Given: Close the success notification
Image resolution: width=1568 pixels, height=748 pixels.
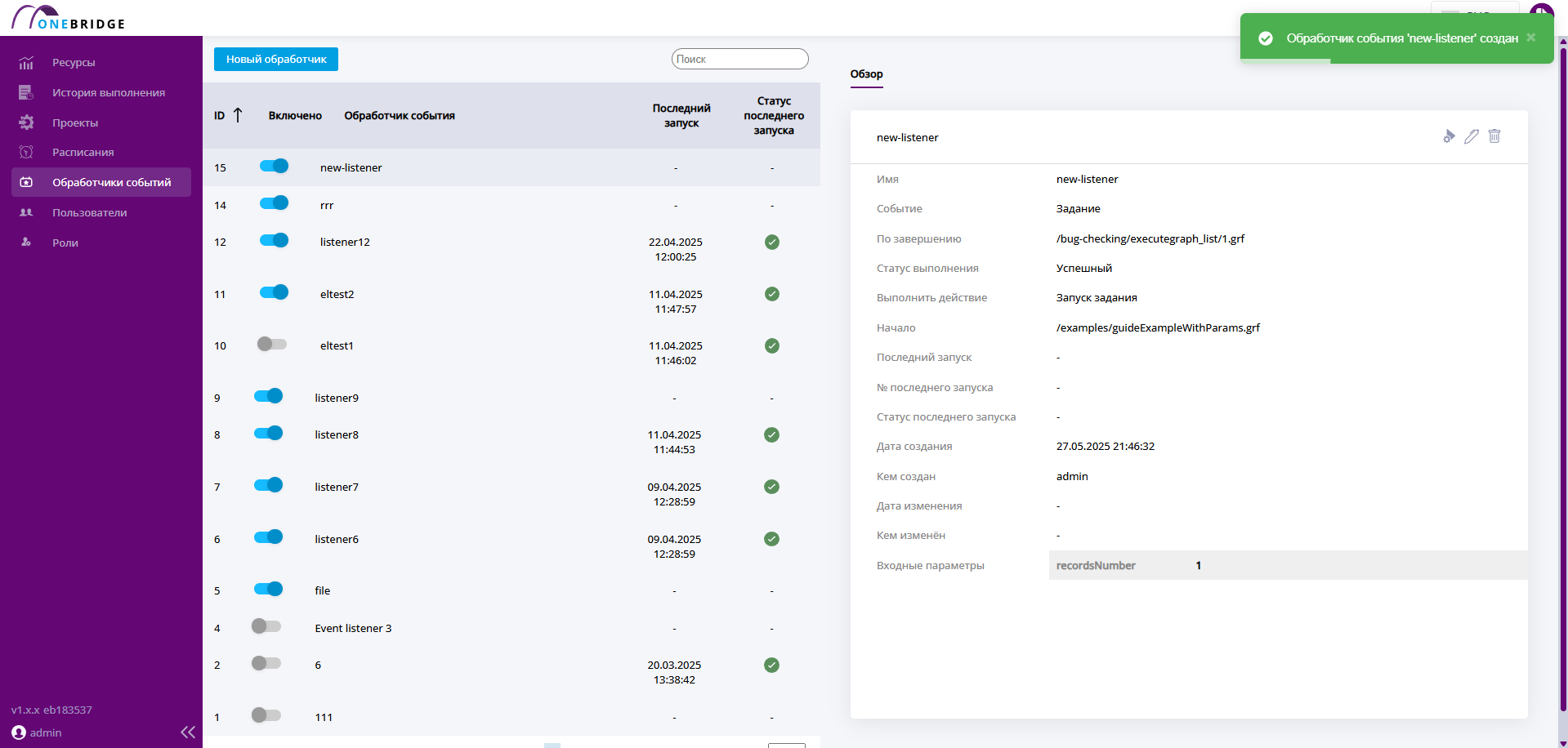Looking at the screenshot, I should point(1531,38).
